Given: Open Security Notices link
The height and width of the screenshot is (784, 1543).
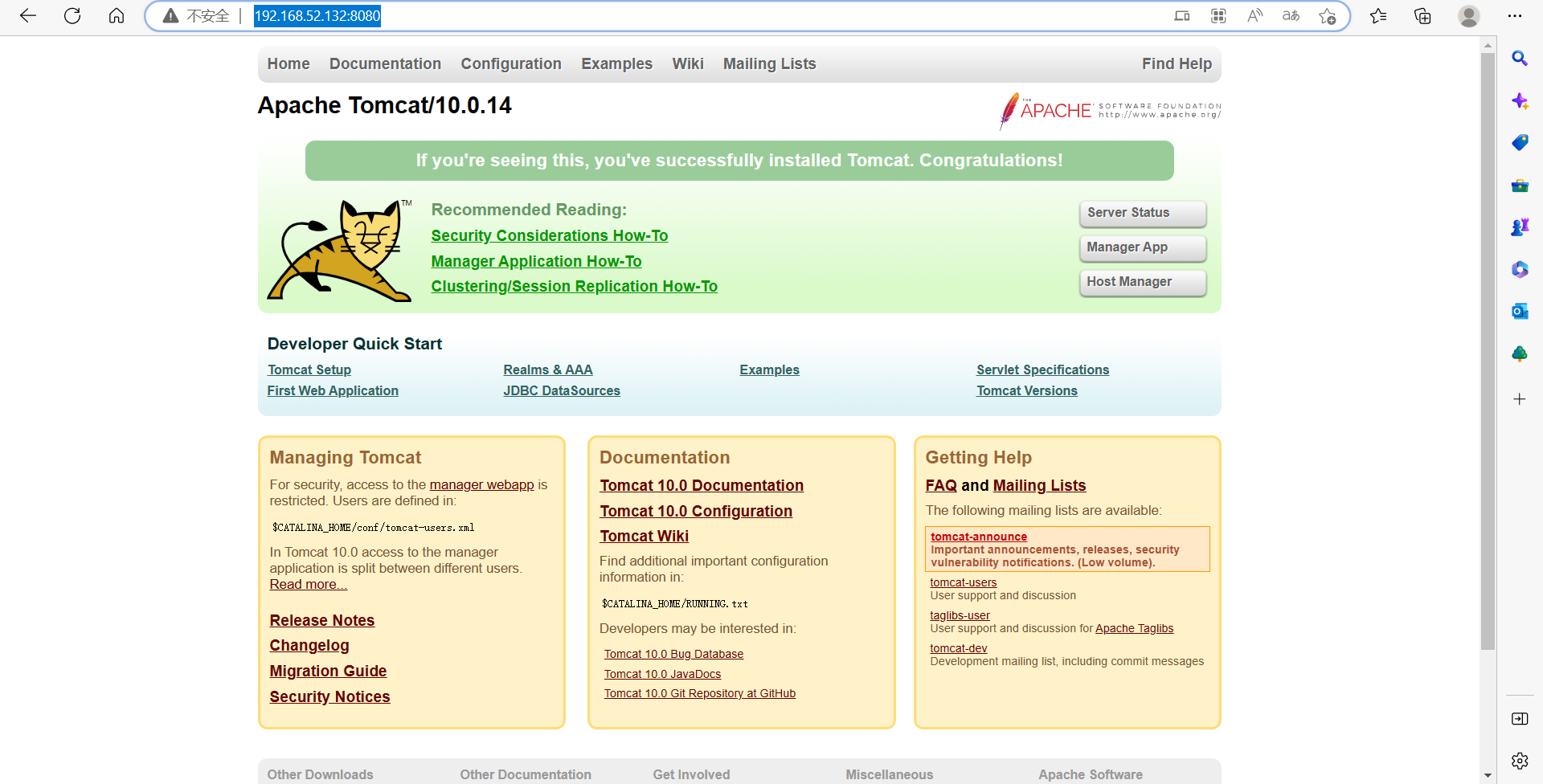Looking at the screenshot, I should point(329,696).
